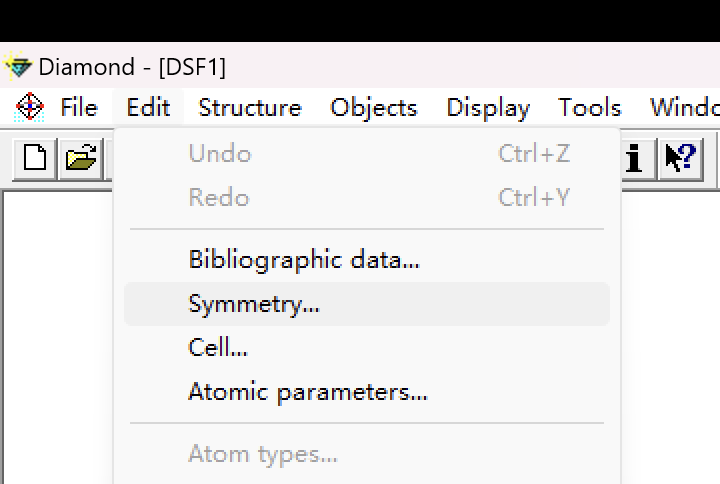Viewport: 720px width, 484px height.
Task: Open the Window menu
Action: point(686,107)
